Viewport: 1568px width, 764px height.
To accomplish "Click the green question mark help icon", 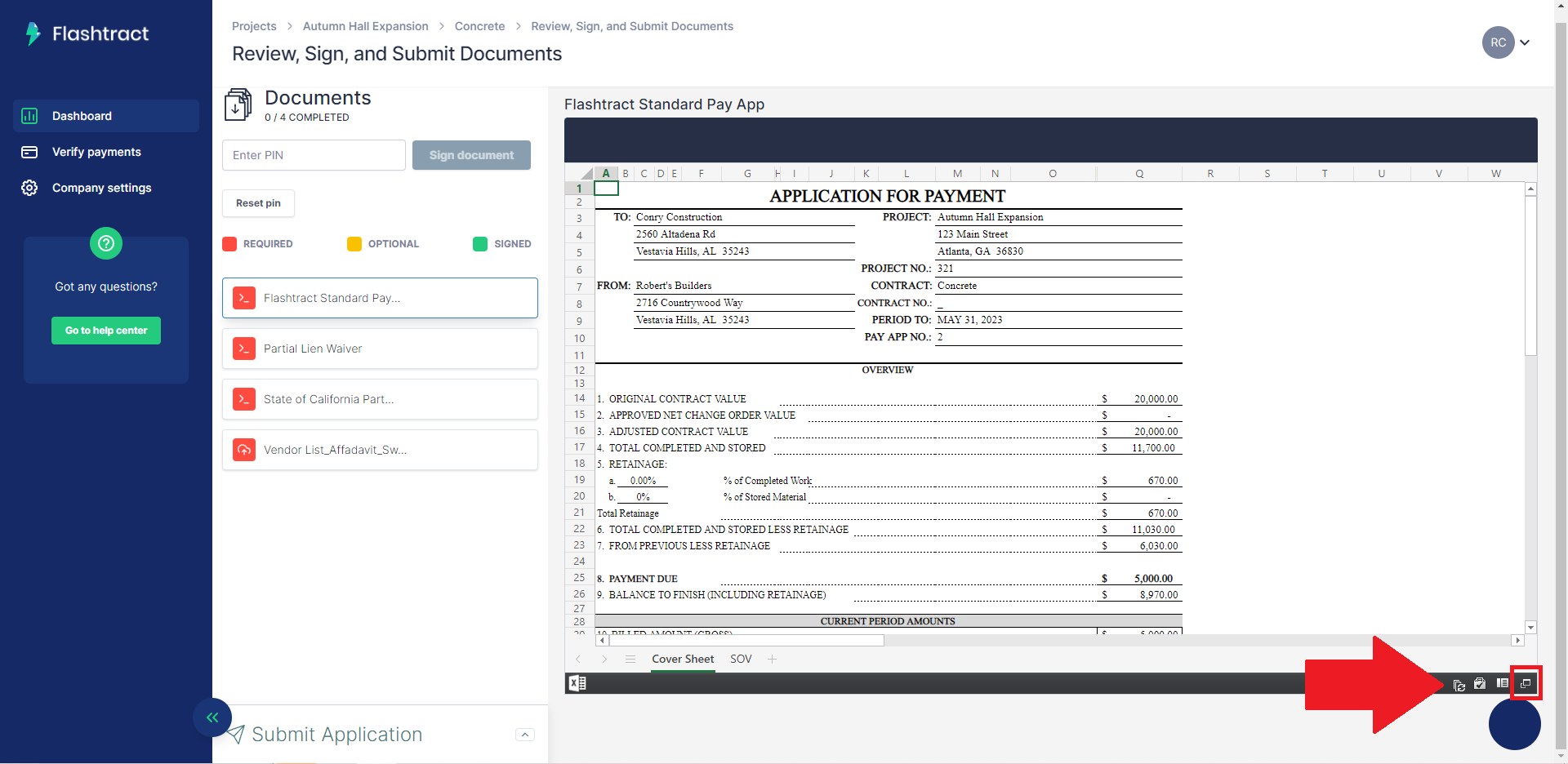I will coord(106,243).
